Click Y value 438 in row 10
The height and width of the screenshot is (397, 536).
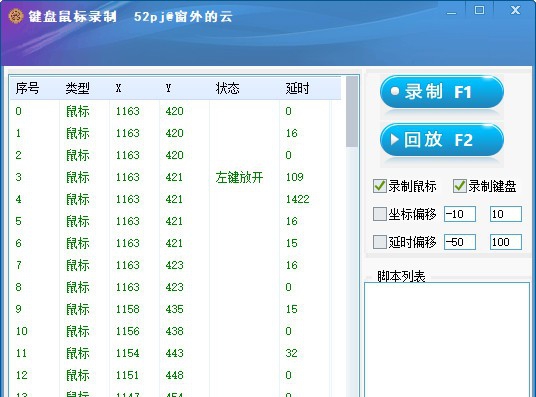pyautogui.click(x=175, y=331)
